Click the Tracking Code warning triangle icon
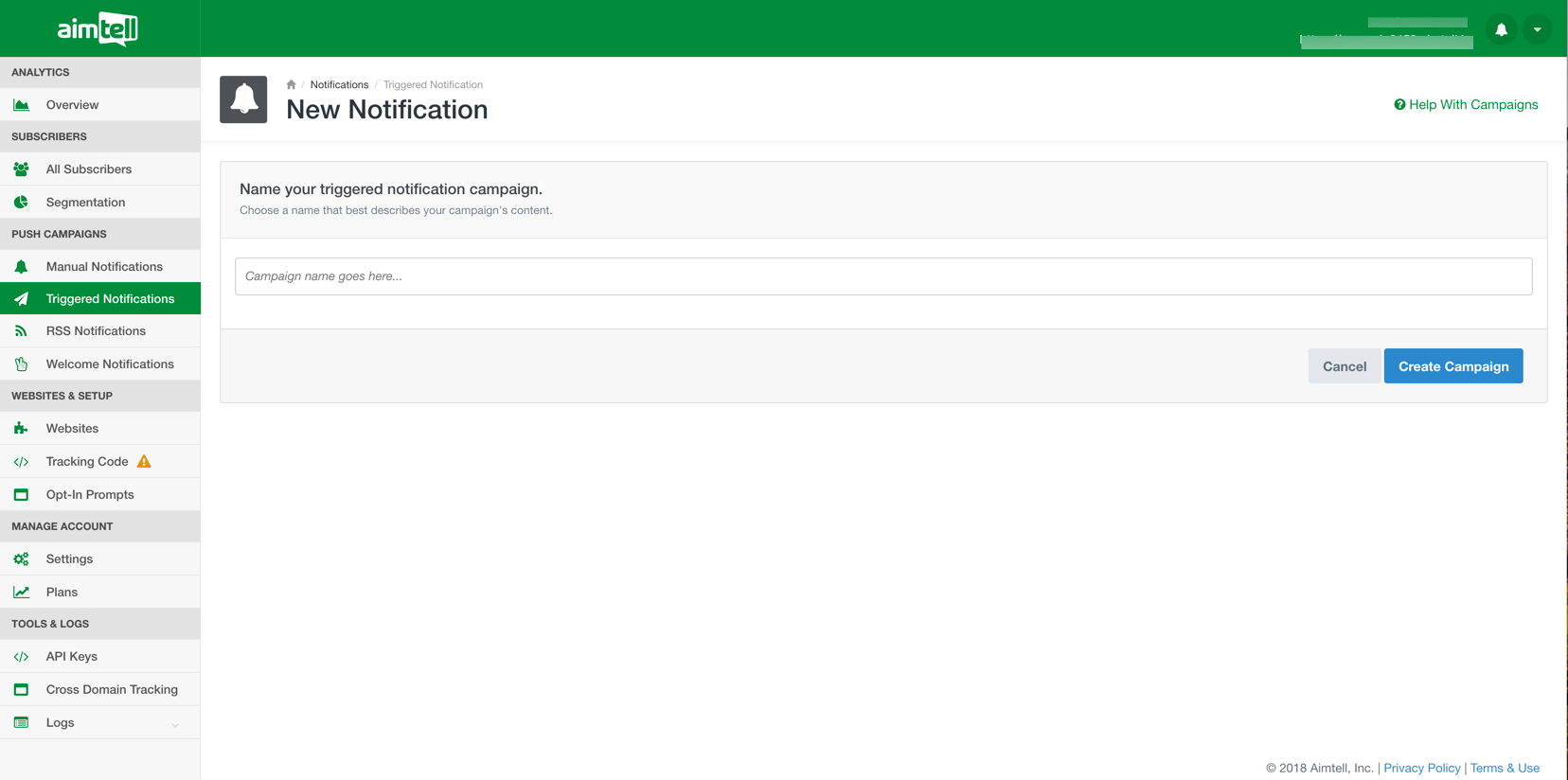The width and height of the screenshot is (1568, 780). pyautogui.click(x=144, y=462)
